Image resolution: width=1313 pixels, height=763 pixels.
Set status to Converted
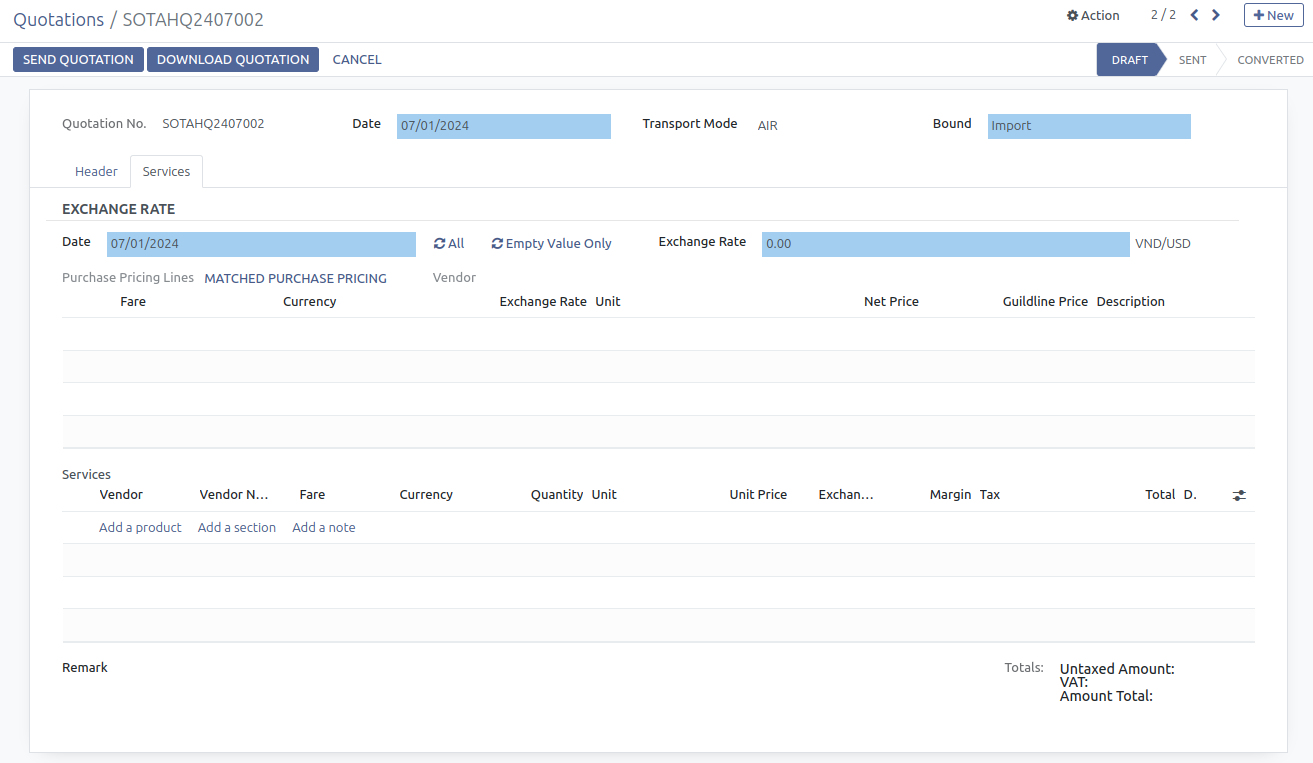1269,60
